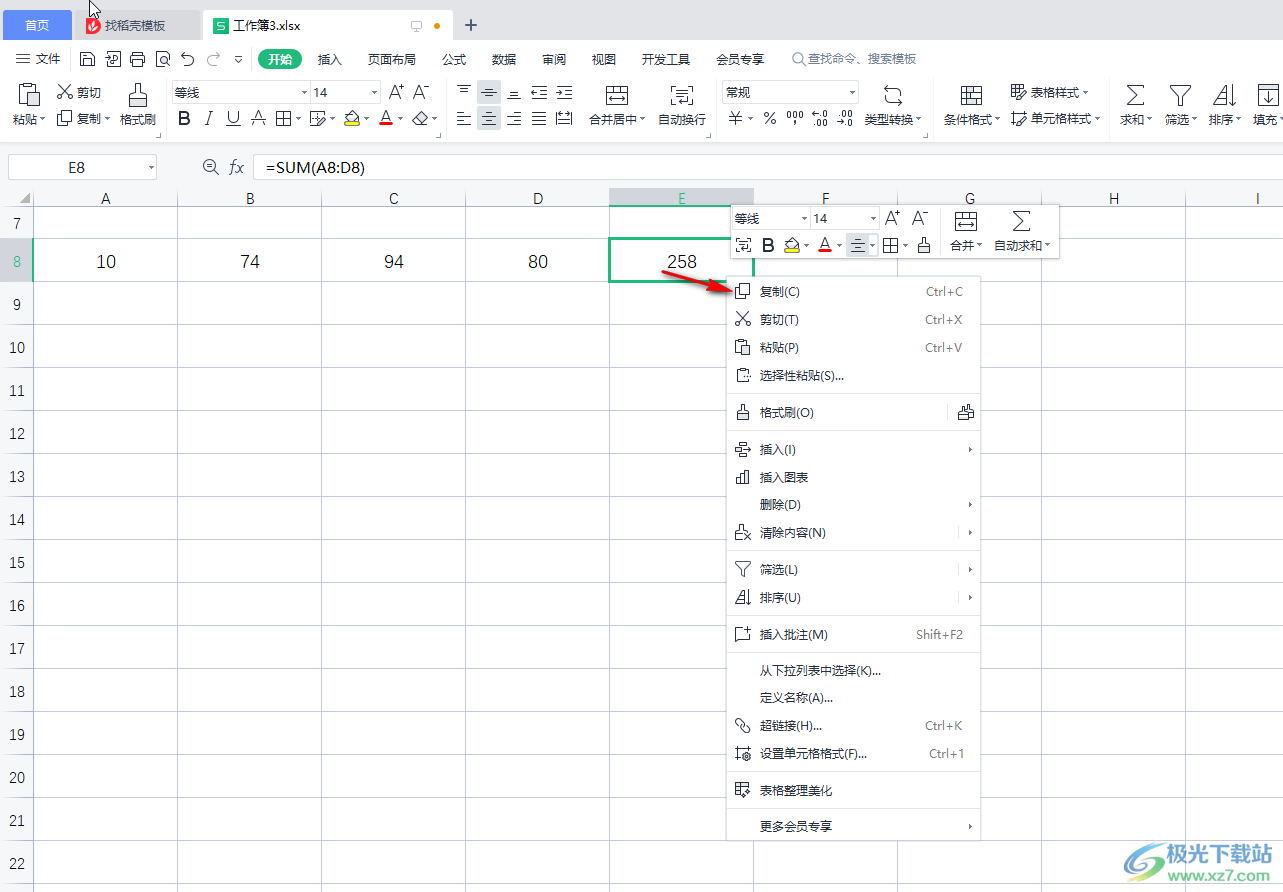This screenshot has width=1283, height=892.
Task: Click the ribbon increase indent icon
Action: coord(564,92)
